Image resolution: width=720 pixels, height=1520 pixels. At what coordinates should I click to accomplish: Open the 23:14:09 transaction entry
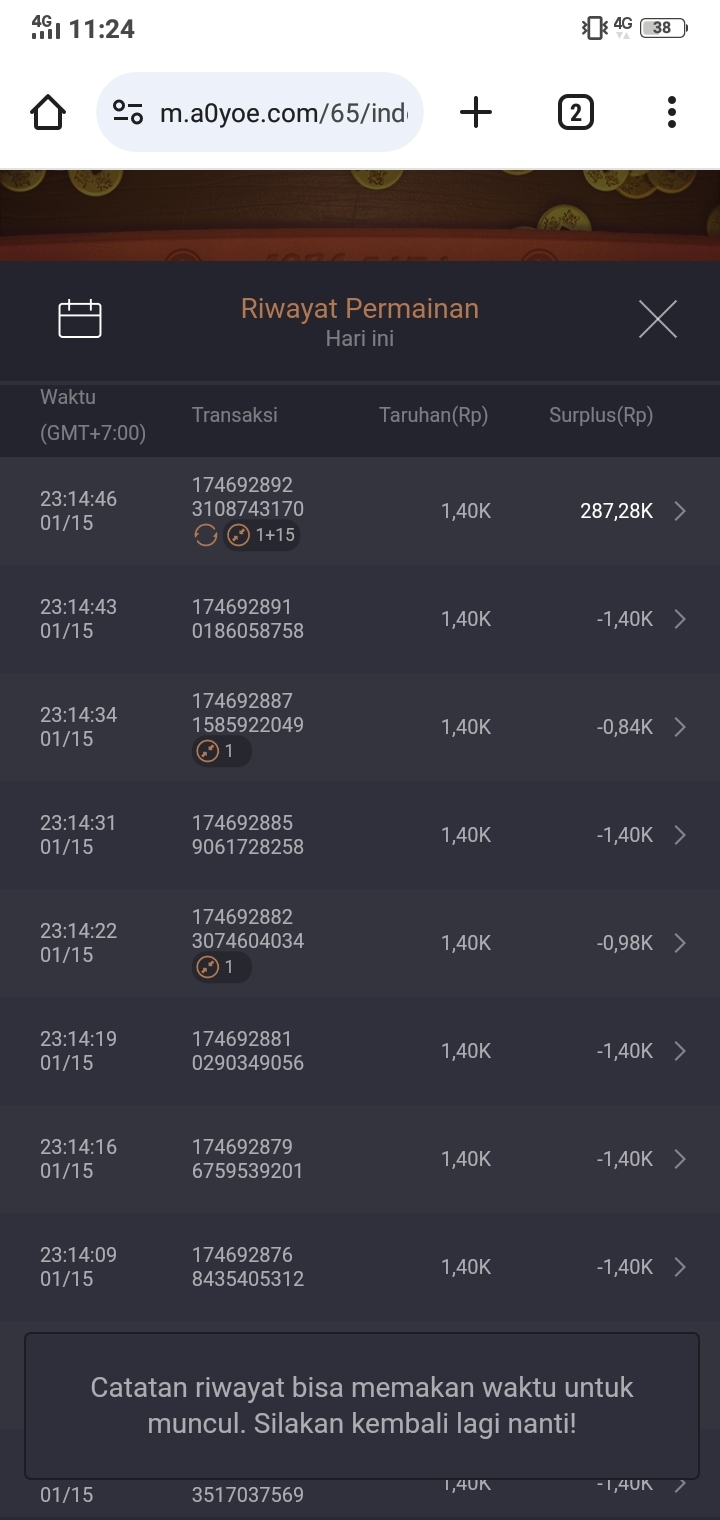click(360, 1267)
